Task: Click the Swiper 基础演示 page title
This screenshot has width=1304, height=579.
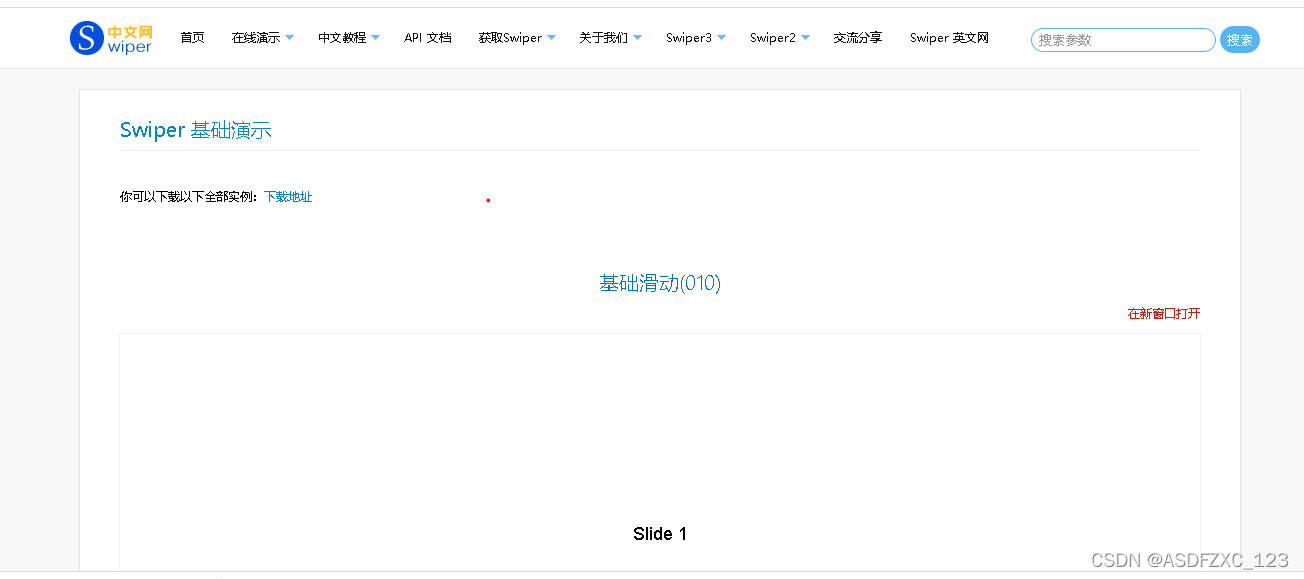Action: point(196,130)
